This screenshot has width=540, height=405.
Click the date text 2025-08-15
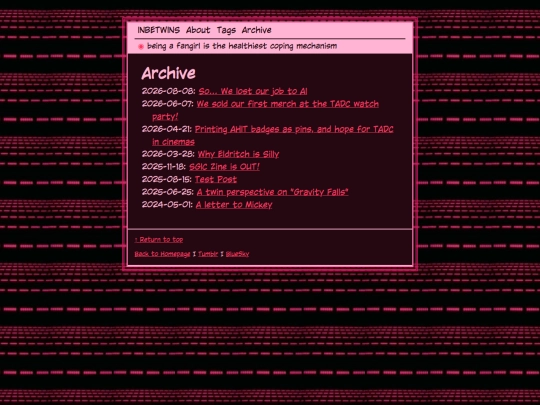167,179
